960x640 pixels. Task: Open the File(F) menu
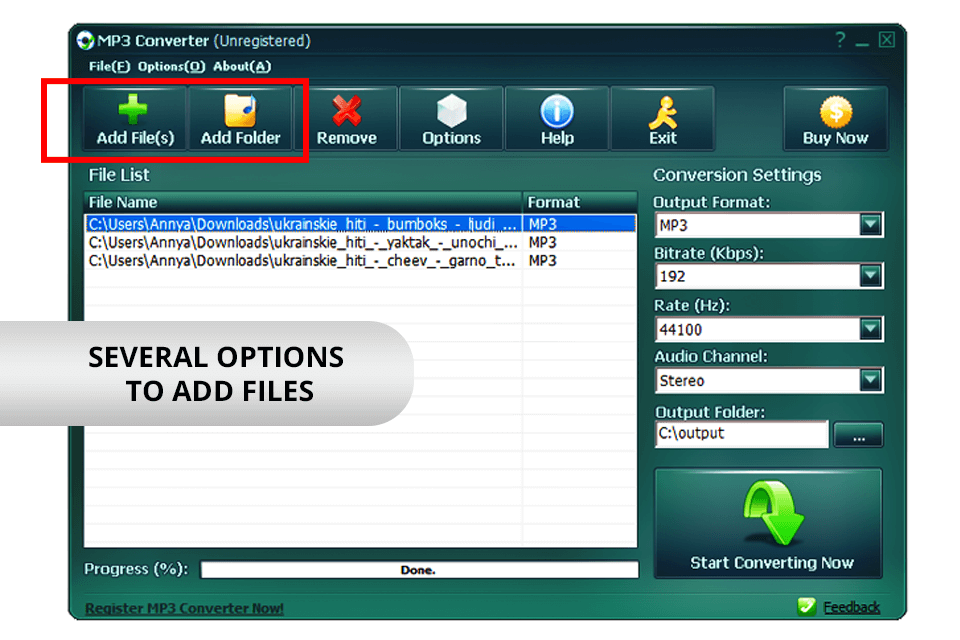coord(109,66)
